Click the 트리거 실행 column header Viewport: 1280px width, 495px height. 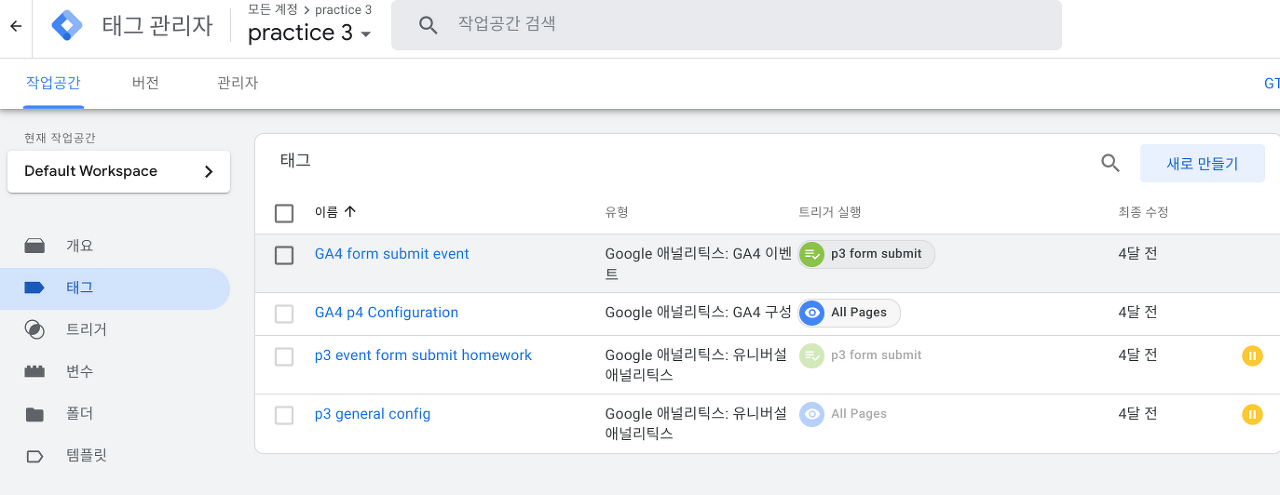pos(830,212)
